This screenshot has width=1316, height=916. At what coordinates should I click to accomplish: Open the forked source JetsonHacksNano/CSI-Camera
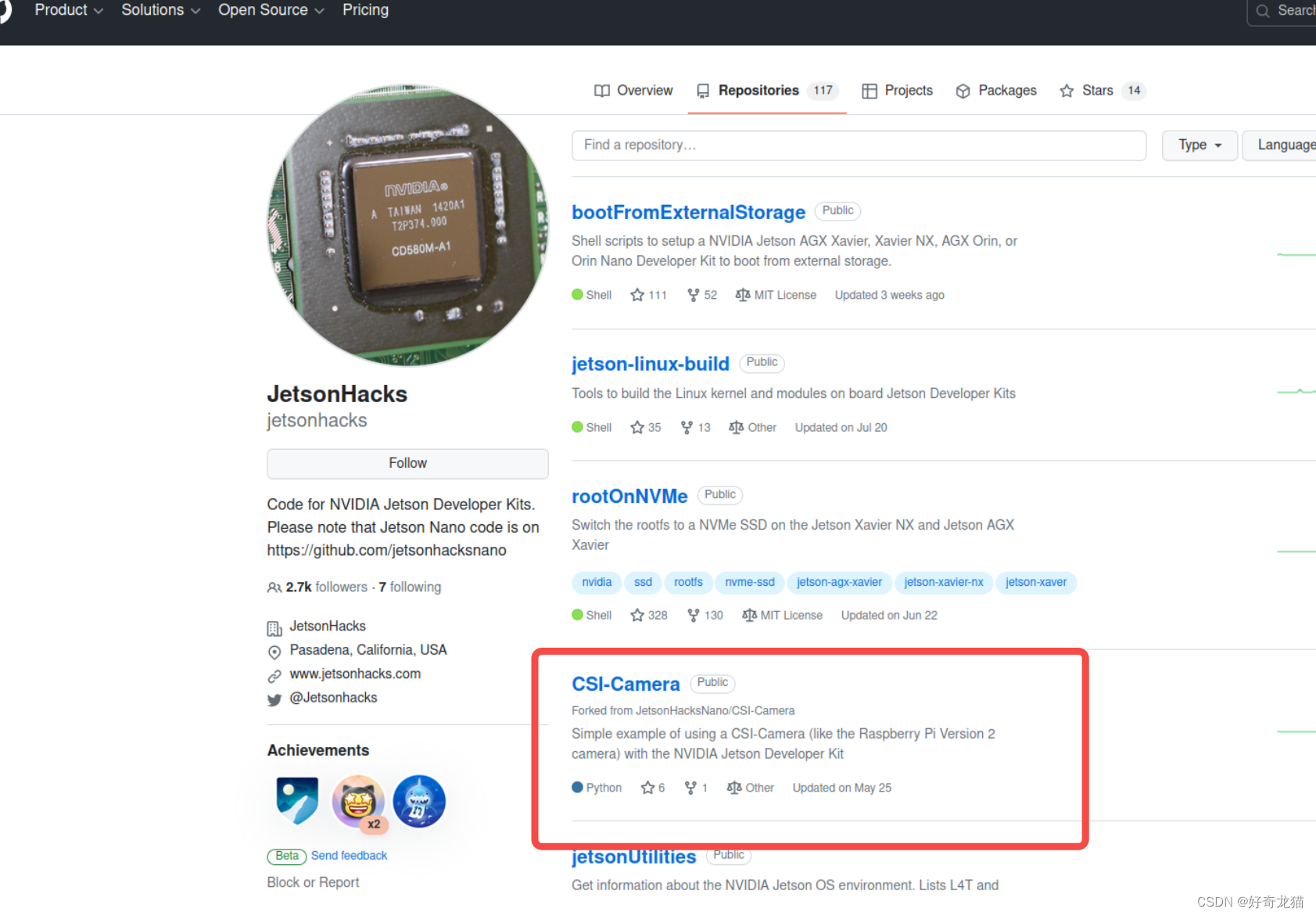point(715,711)
